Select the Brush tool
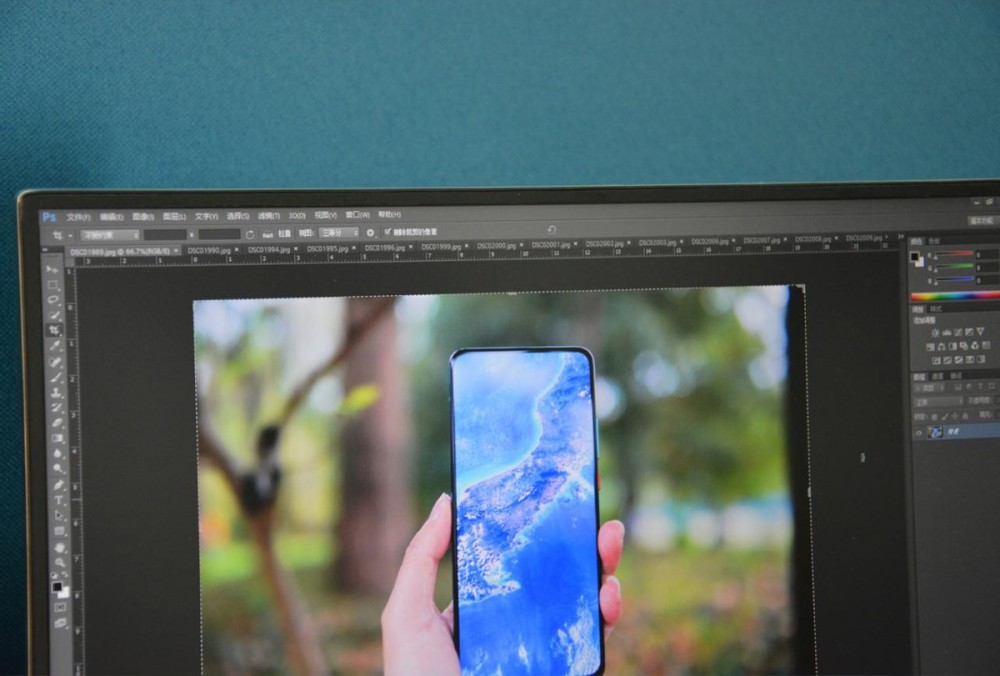The image size is (1000, 676). pyautogui.click(x=56, y=377)
